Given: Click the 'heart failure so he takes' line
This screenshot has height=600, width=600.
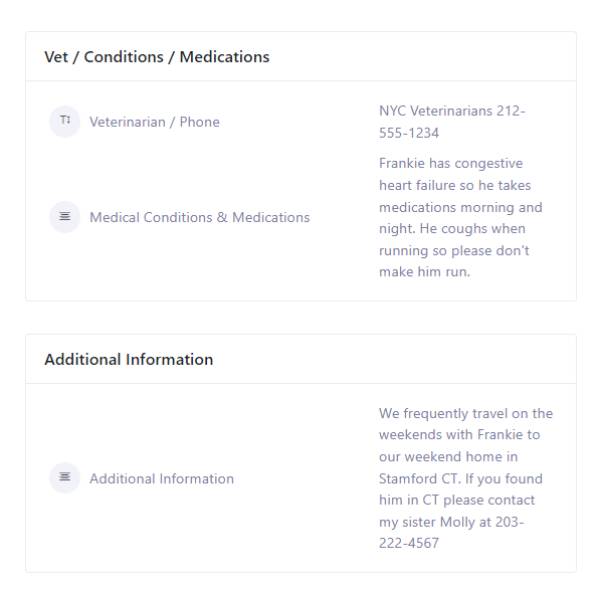Looking at the screenshot, I should (455, 185).
